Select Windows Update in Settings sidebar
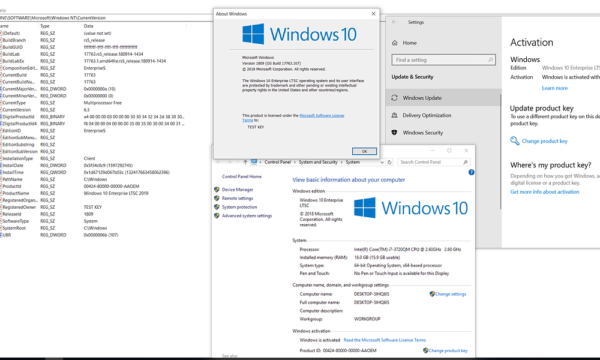The height and width of the screenshot is (360, 600). click(x=443, y=98)
